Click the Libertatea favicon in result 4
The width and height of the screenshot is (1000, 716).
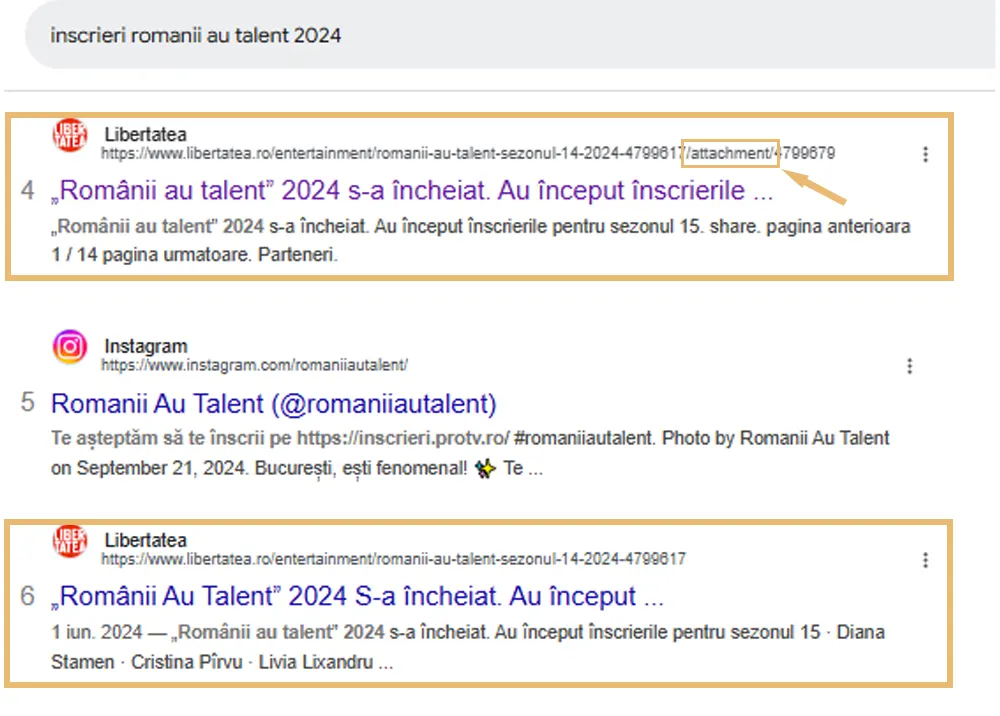coord(70,138)
